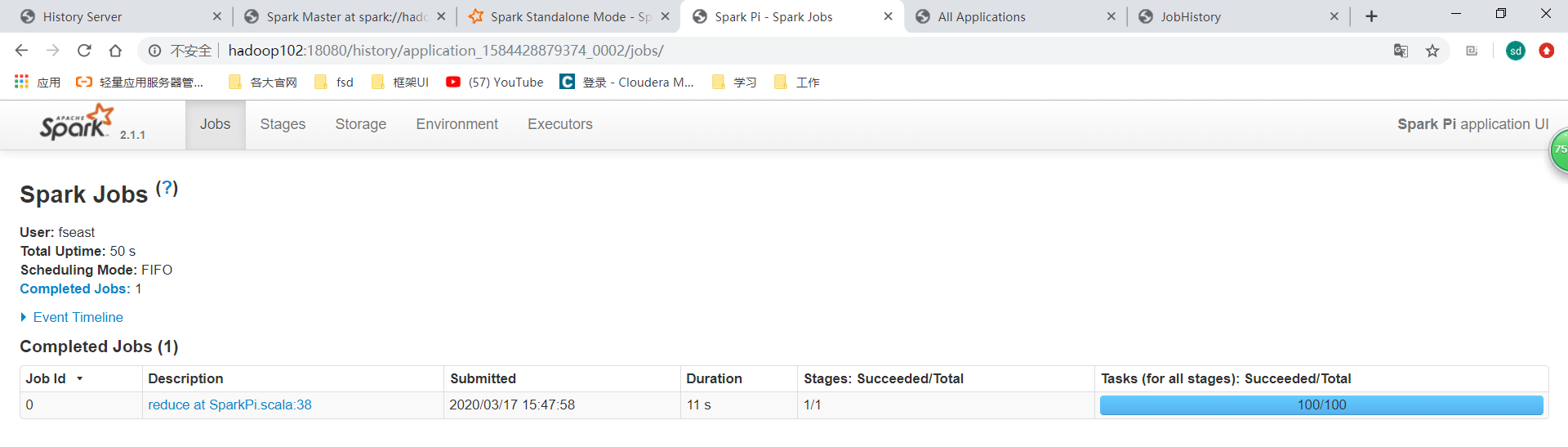Screen dimensions: 1568x447
Task: Select the Scheduling Mode: FIFO text
Action: pyautogui.click(x=96, y=270)
